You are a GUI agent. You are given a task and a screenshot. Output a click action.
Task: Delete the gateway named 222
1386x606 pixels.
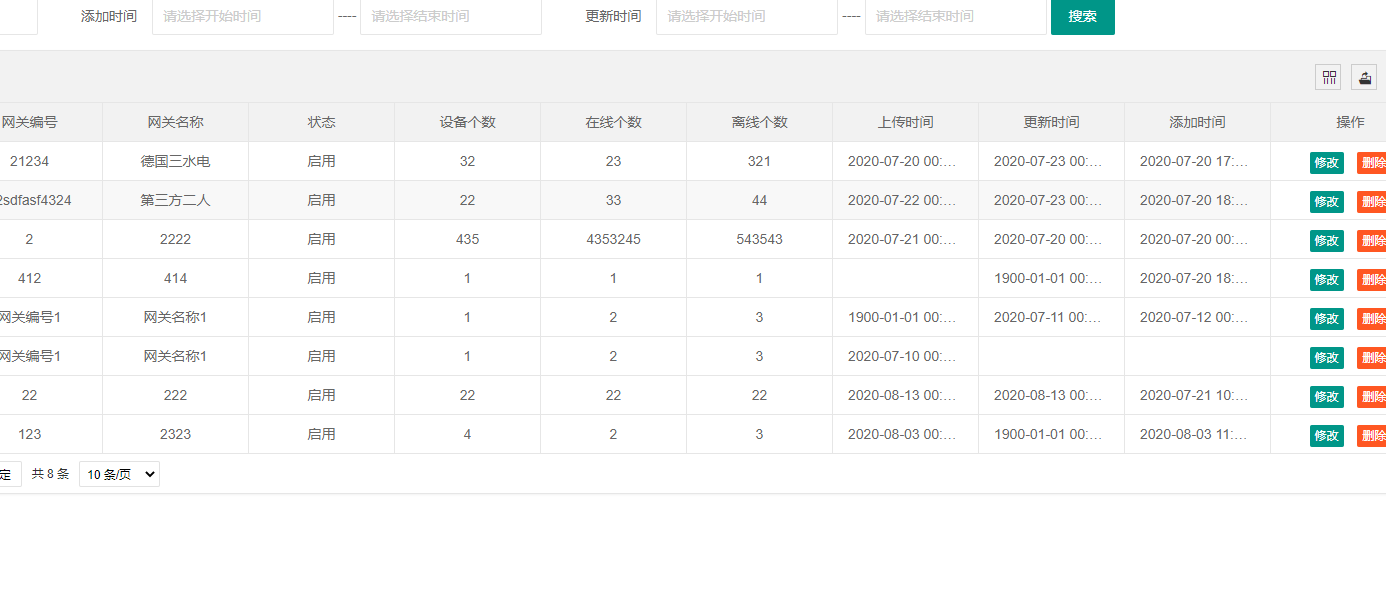1372,396
